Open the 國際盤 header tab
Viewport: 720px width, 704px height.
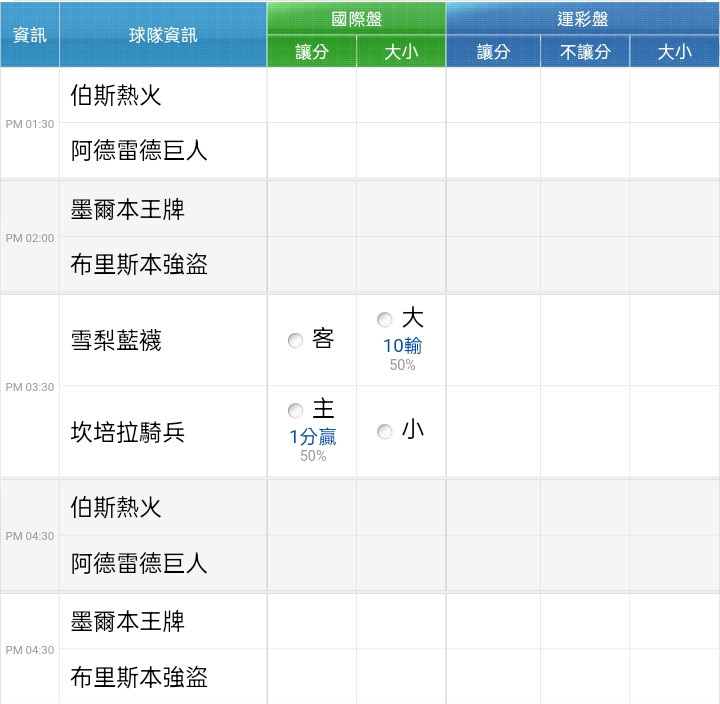356,19
